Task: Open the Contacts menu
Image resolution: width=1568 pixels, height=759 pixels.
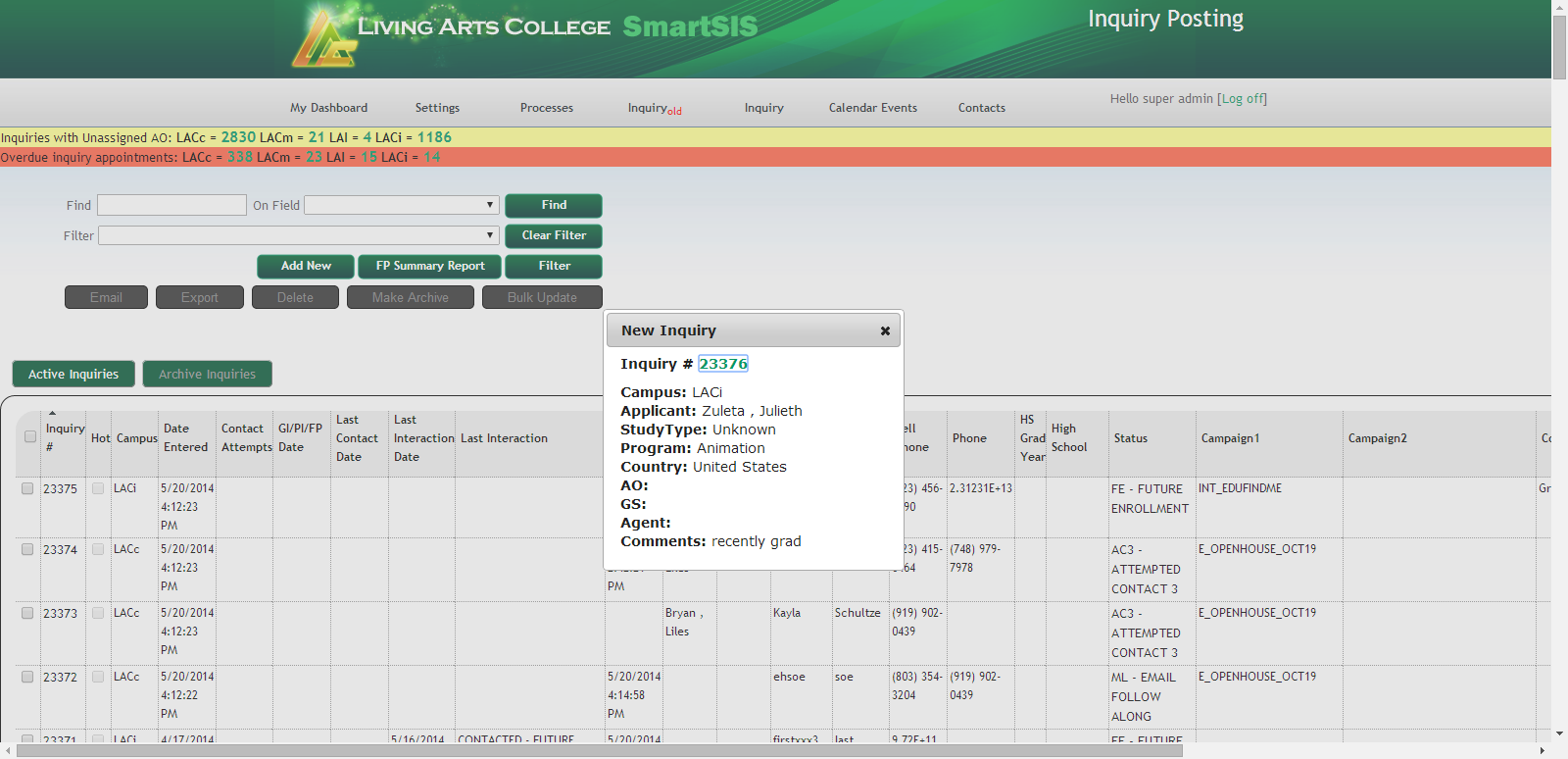Action: (x=982, y=108)
